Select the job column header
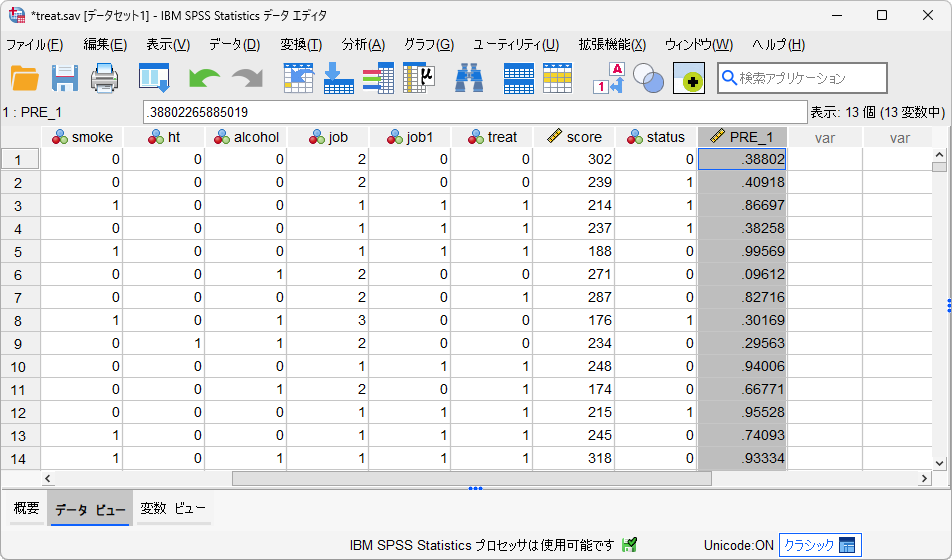The height and width of the screenshot is (560, 952). [328, 137]
